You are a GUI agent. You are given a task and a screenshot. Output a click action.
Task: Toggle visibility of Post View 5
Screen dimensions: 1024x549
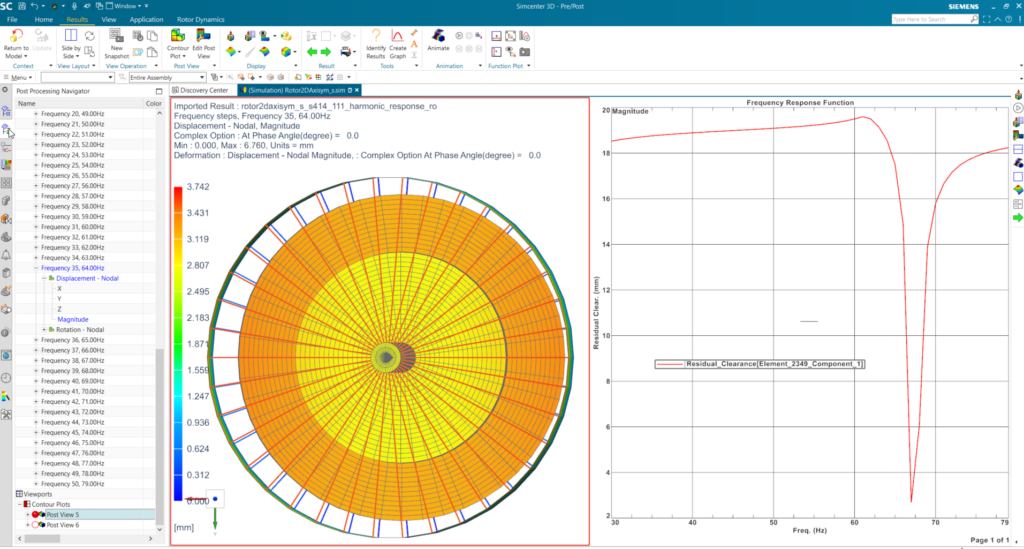[x=37, y=515]
